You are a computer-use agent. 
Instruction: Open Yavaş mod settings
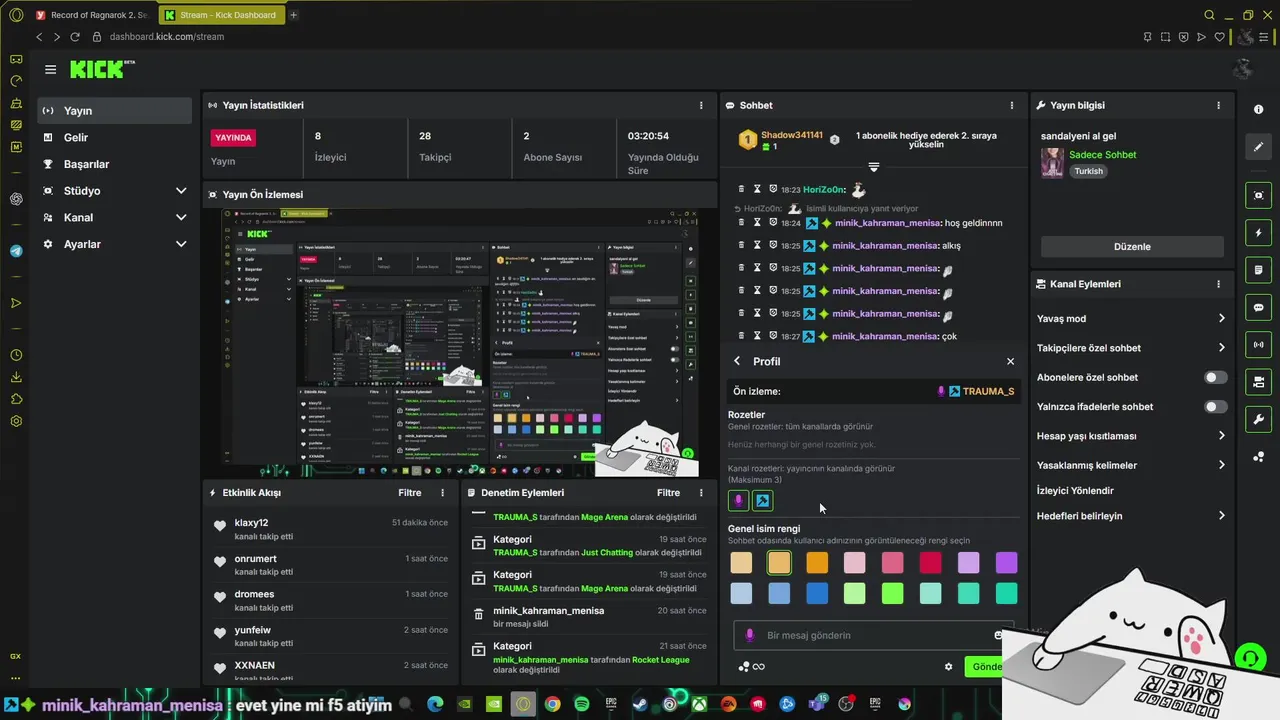[x=1131, y=319]
